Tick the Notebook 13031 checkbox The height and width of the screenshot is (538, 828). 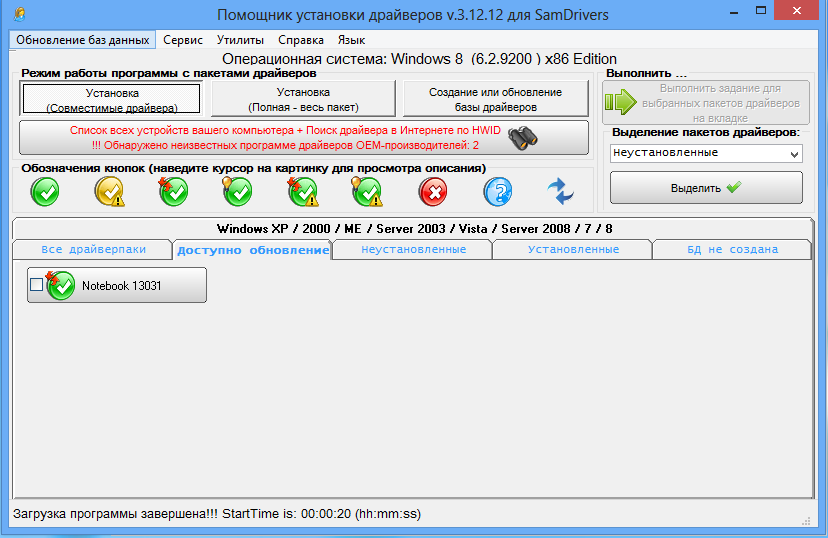(37, 285)
